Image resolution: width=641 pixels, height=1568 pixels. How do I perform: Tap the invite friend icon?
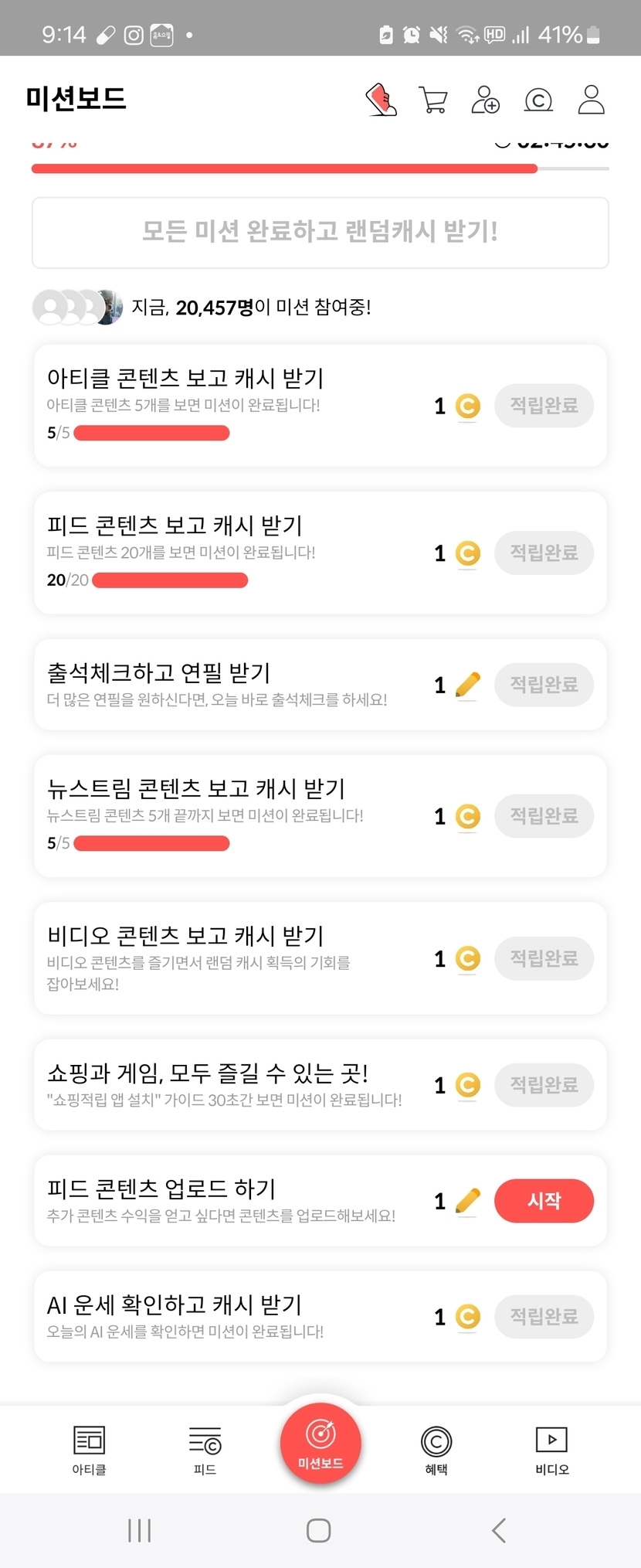coord(486,100)
